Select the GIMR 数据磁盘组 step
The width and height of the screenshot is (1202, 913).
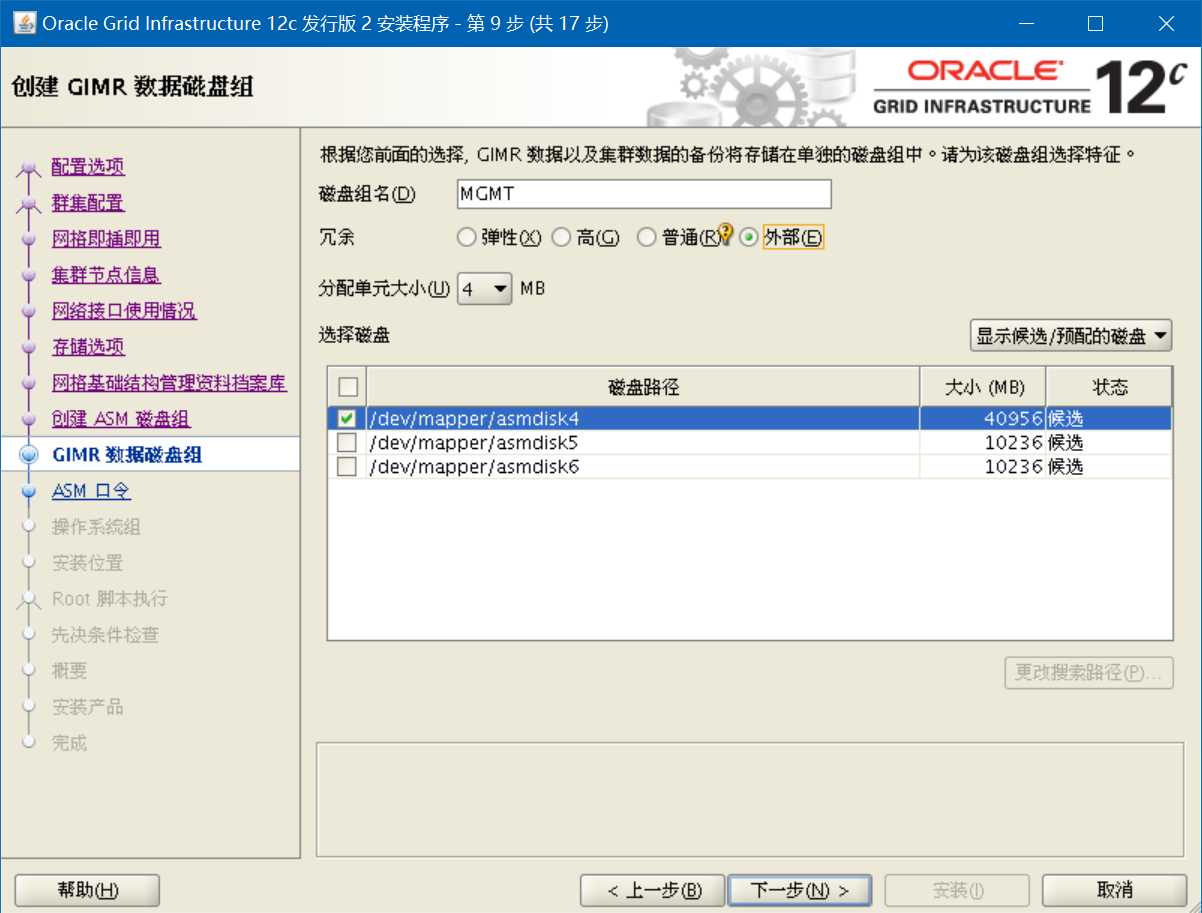tap(127, 455)
